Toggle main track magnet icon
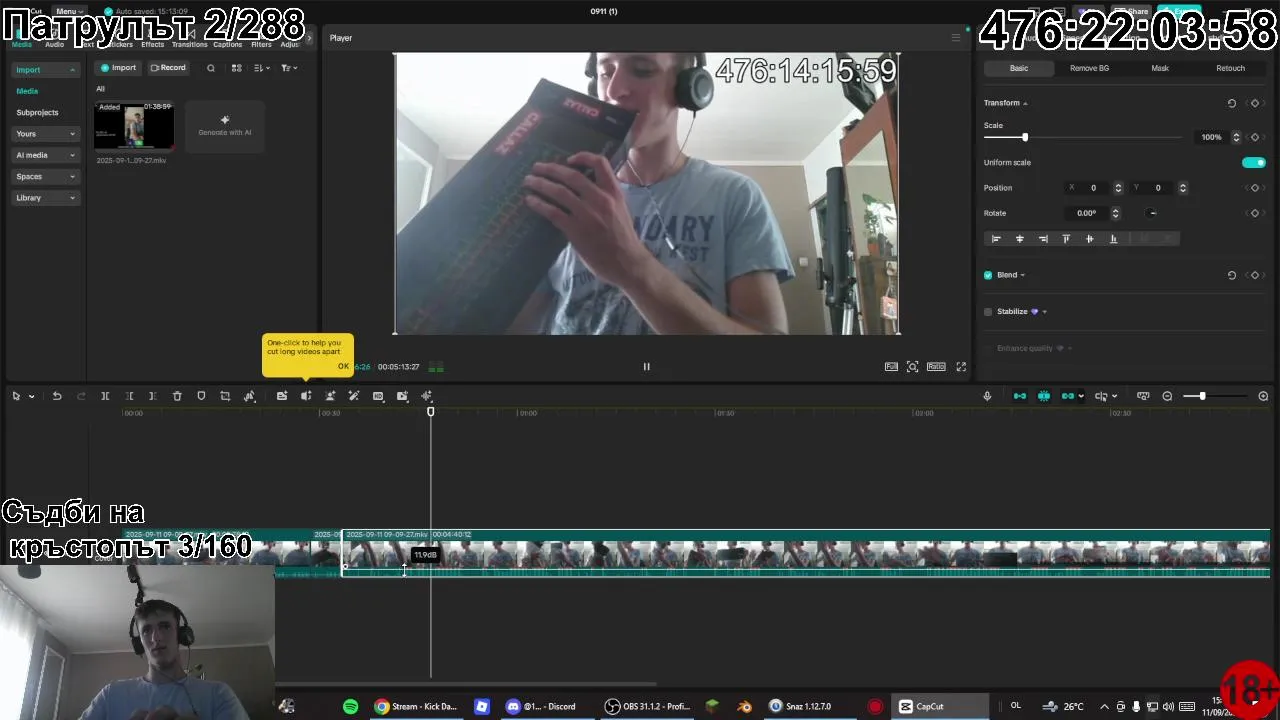 (x=1020, y=396)
